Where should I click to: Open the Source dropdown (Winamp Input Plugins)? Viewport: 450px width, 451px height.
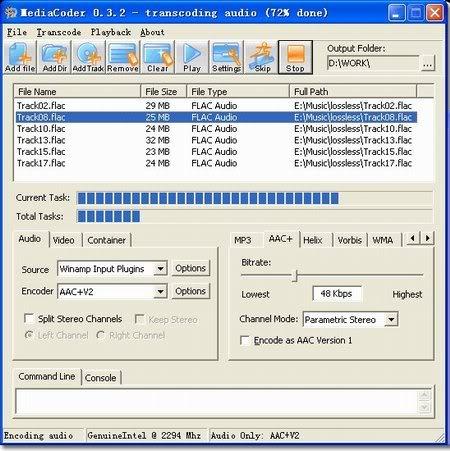(160, 268)
